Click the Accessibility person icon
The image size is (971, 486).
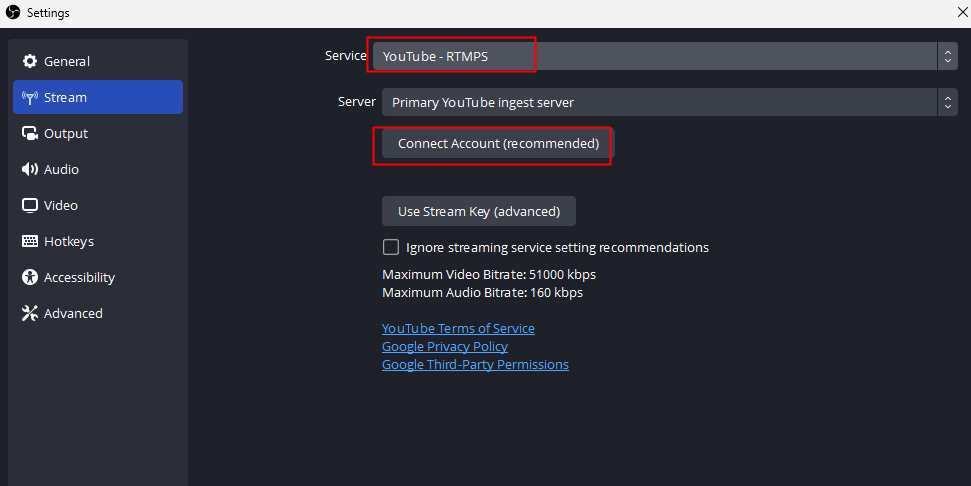click(30, 277)
